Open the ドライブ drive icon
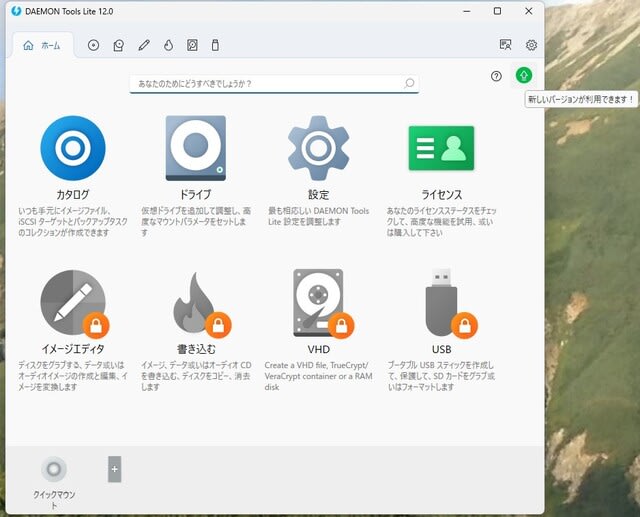Viewport: 640px width, 517px height. tap(196, 148)
